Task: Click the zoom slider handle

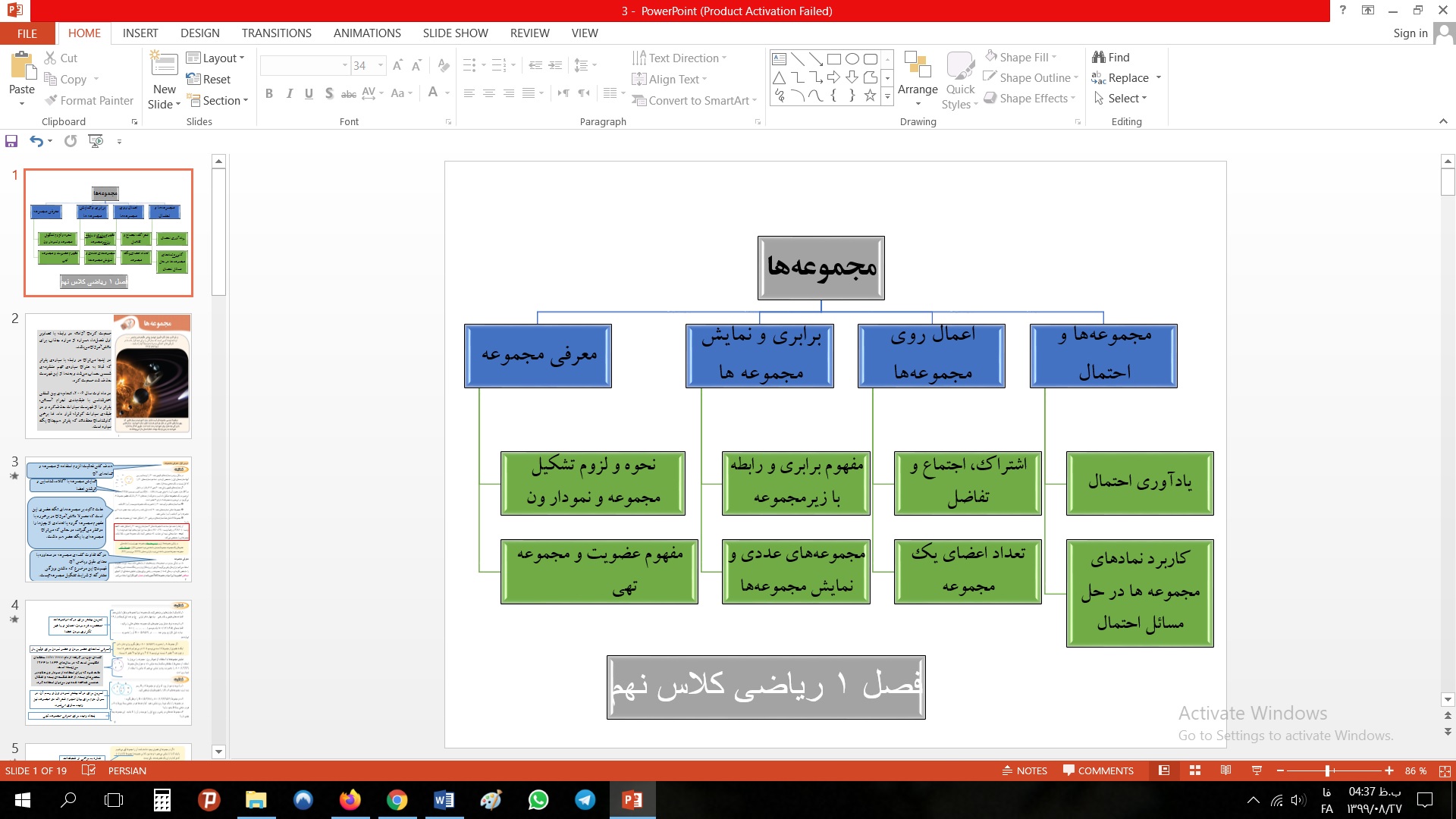Action: (1328, 770)
